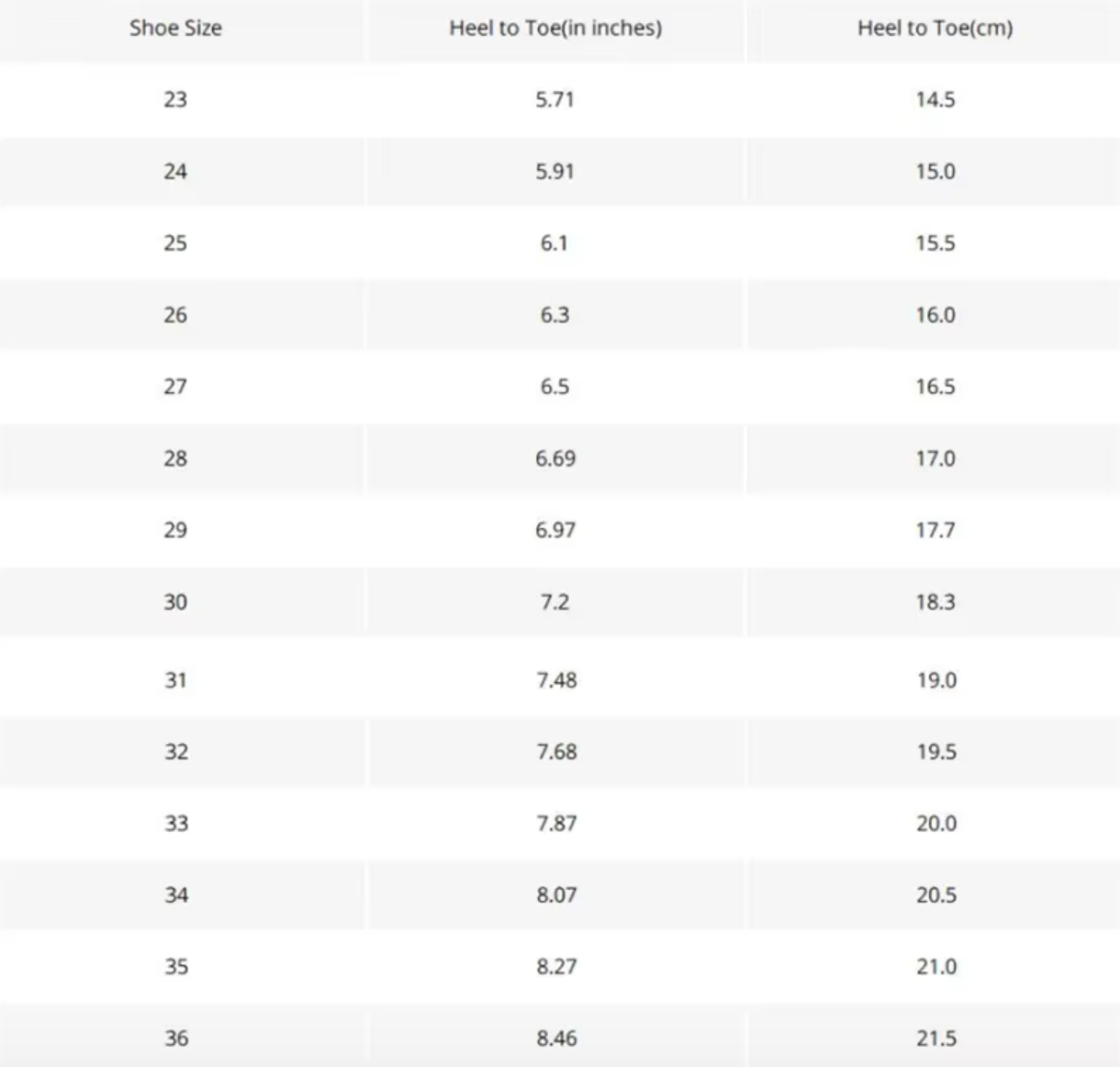Select shoe size 29 row label
Screen dimensions: 1120x1067
[x=175, y=530]
